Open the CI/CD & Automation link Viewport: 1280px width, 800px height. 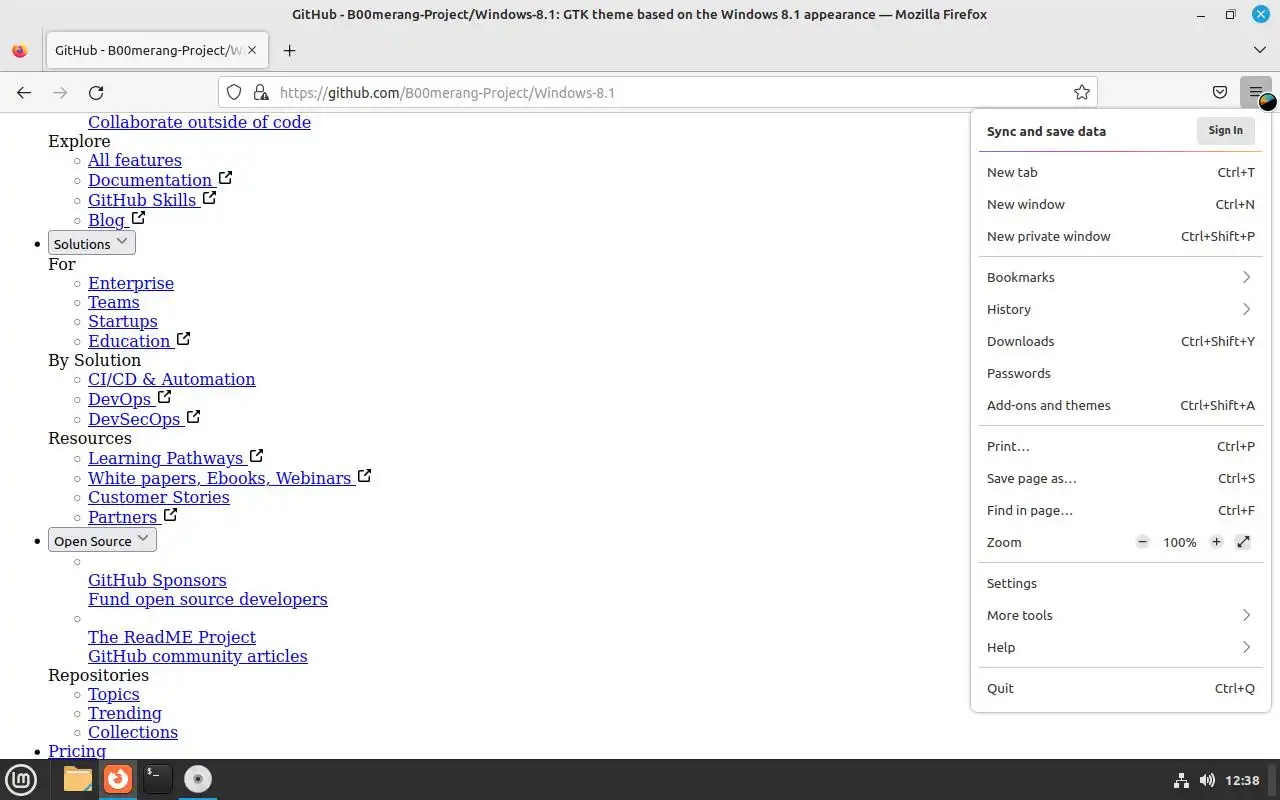172,379
